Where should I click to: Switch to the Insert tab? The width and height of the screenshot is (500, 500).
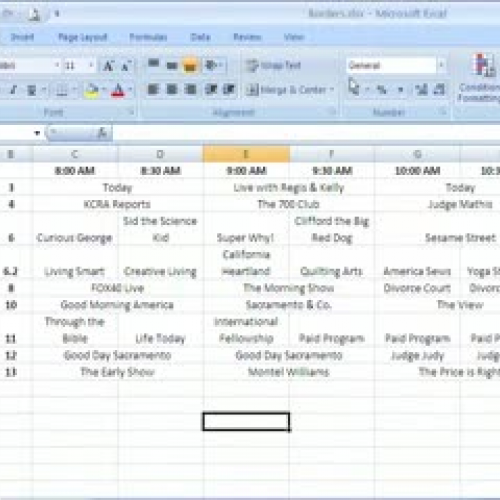coord(22,37)
